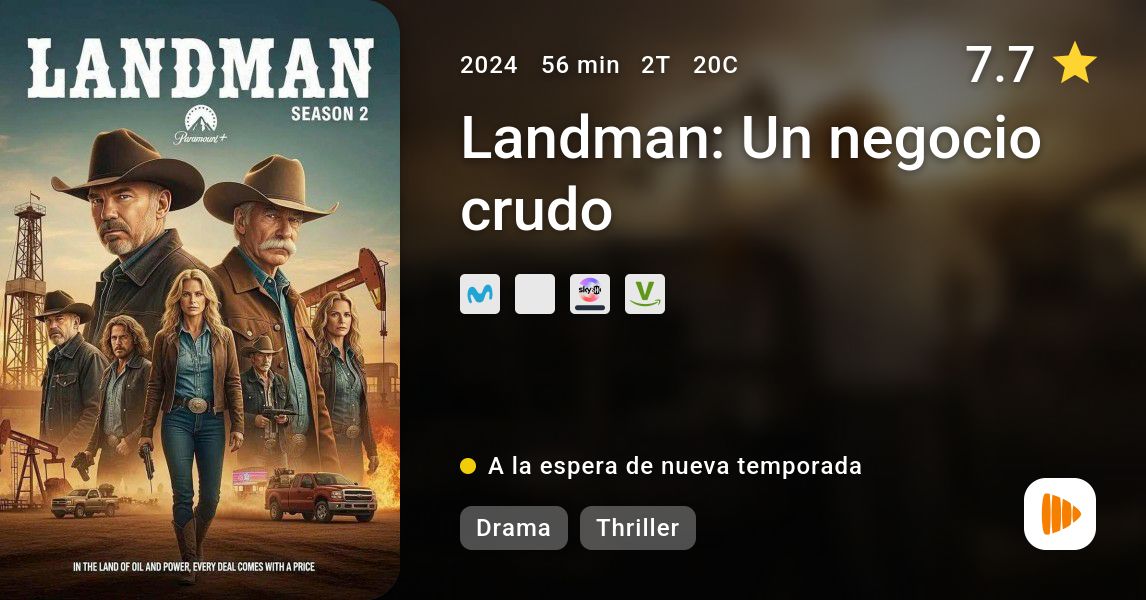Click the orange play app logo
This screenshot has height=600, width=1146.
pyautogui.click(x=1060, y=514)
